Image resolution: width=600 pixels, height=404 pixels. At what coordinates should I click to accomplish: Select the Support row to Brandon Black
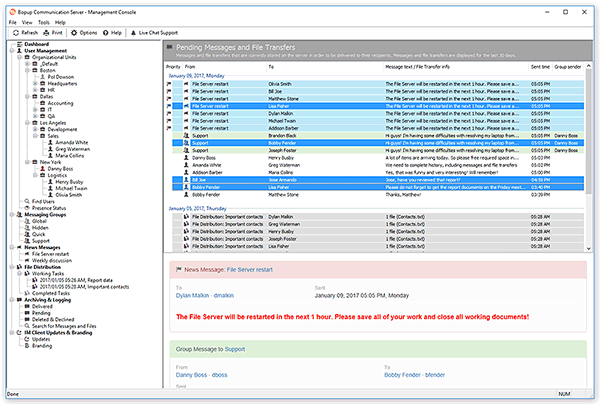coord(375,136)
